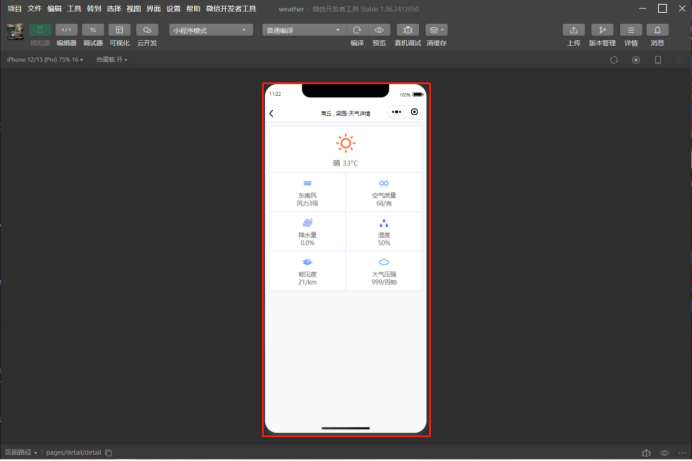The image size is (692, 461).
Task: Tap the capsule close target button
Action: click(x=414, y=112)
